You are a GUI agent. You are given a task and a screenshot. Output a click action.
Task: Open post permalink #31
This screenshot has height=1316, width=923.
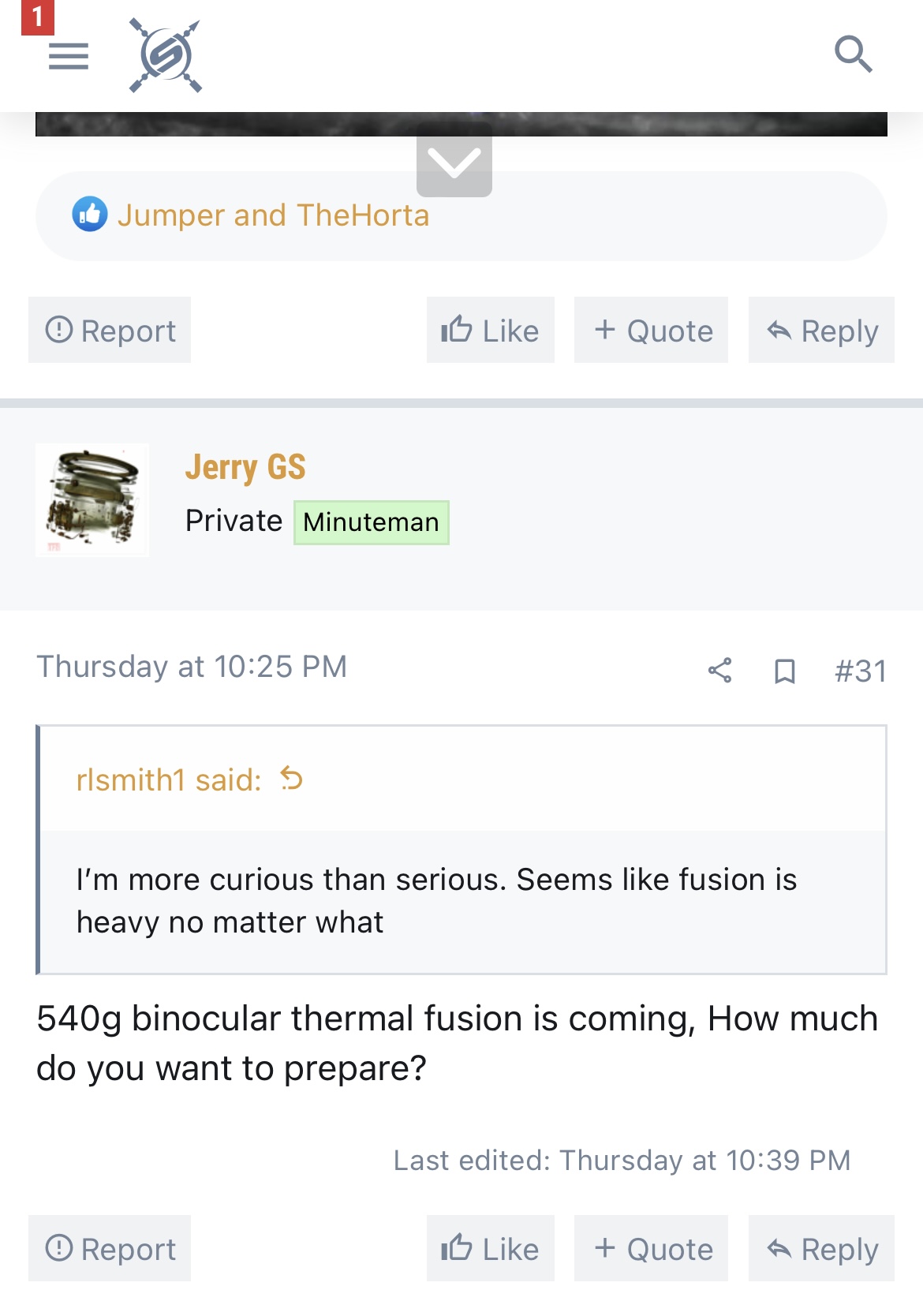click(x=861, y=671)
